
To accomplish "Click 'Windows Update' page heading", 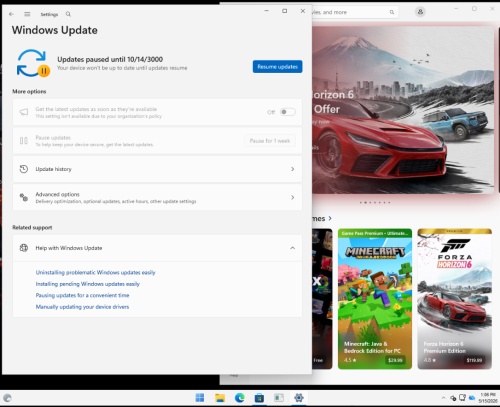I will coord(55,30).
